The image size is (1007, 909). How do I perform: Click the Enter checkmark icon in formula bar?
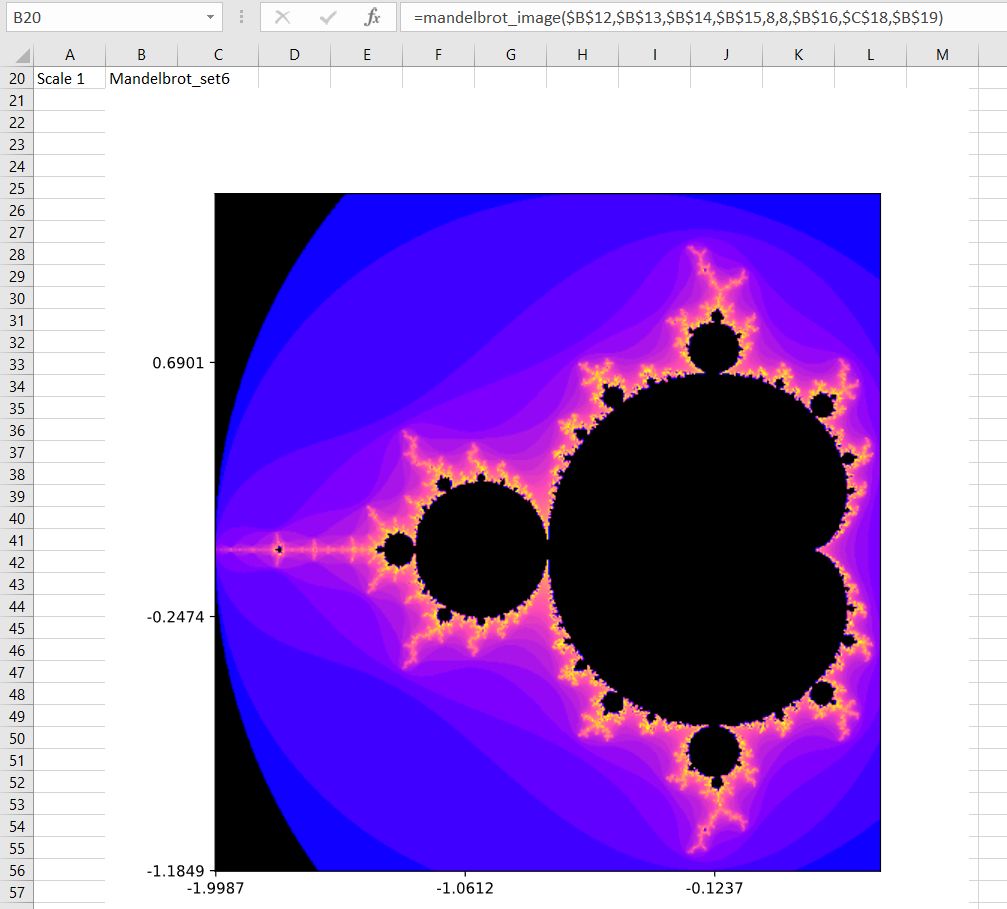click(328, 17)
